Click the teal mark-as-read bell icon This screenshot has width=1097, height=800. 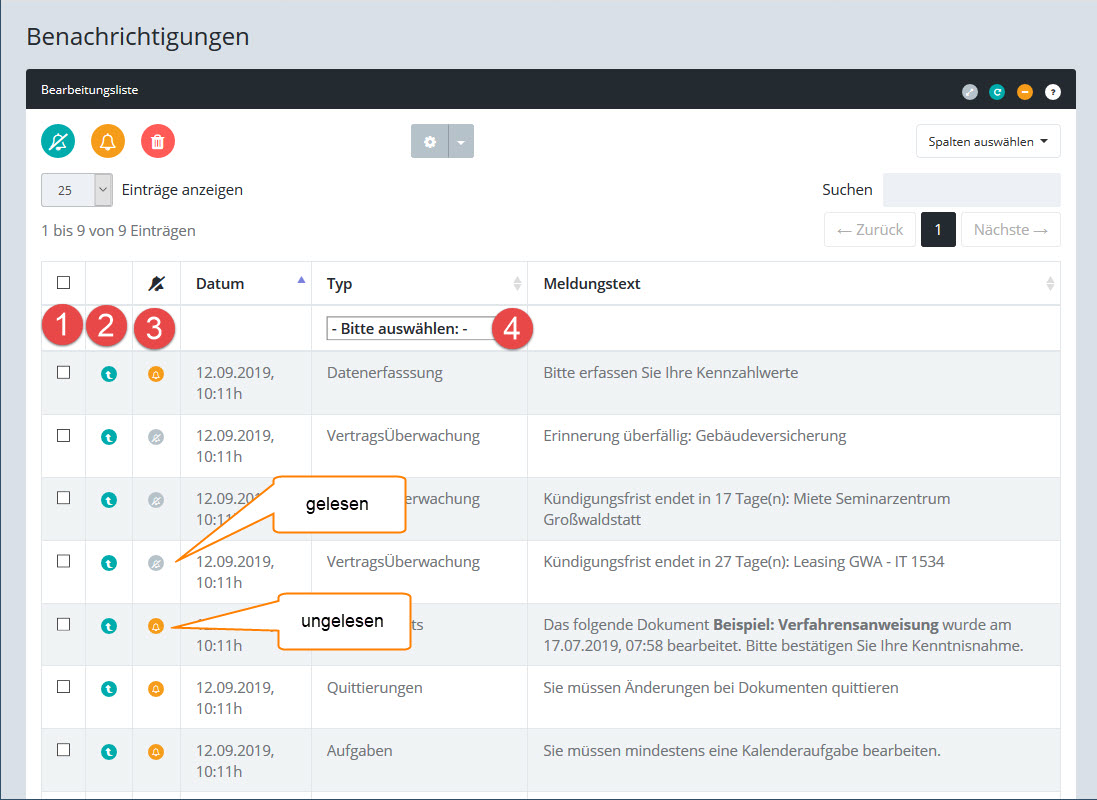point(58,141)
